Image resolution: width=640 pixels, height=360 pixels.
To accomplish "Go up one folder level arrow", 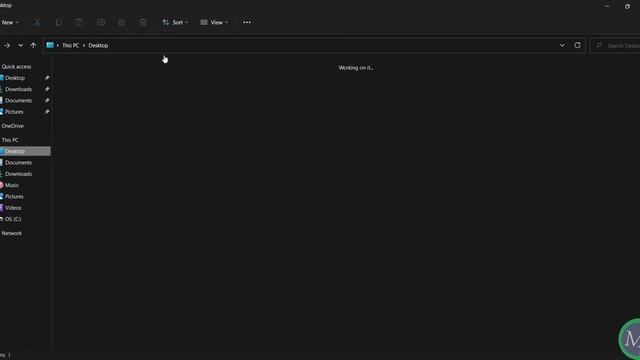I will click(33, 45).
